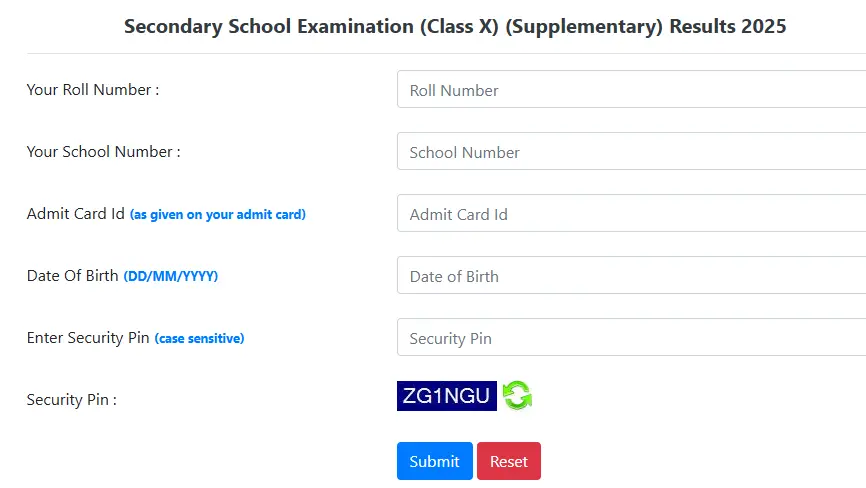Click the 'Date Of Birth' label
The width and height of the screenshot is (866, 488).
(73, 276)
